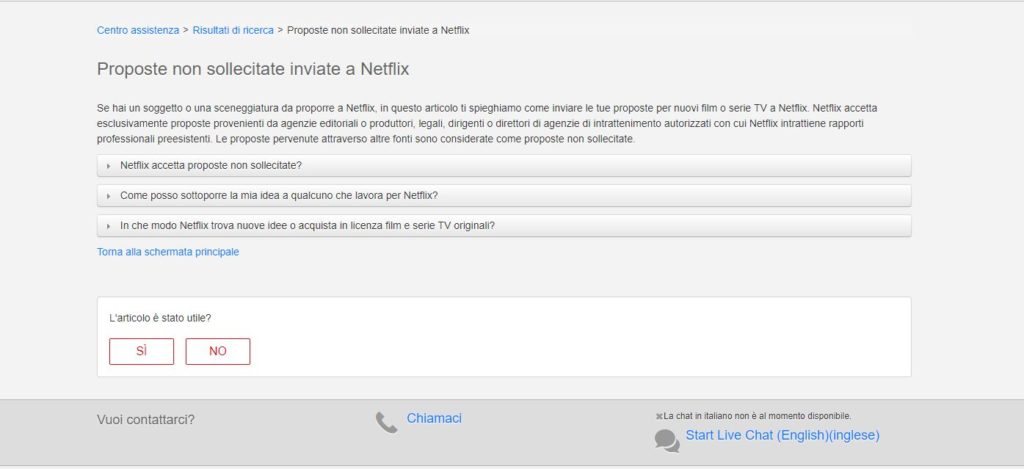Click the NO feedback button
The height and width of the screenshot is (469, 1024).
pyautogui.click(x=217, y=351)
